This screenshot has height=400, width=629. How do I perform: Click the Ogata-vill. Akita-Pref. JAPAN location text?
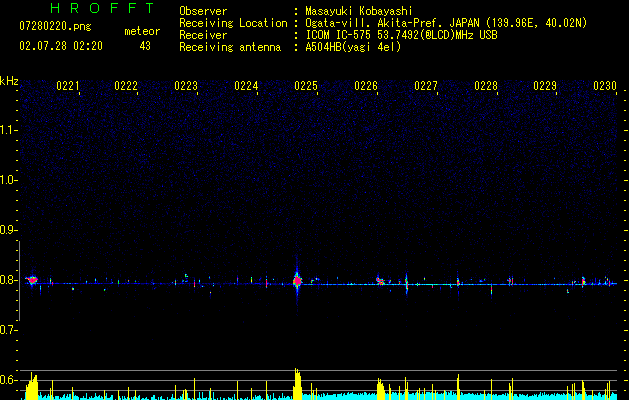(x=446, y=23)
